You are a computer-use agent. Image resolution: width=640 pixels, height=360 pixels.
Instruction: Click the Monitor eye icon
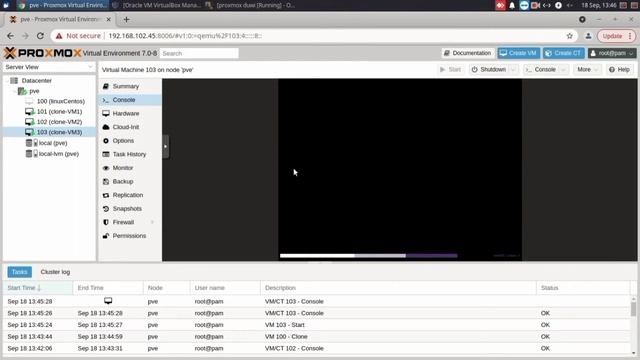pyautogui.click(x=106, y=168)
